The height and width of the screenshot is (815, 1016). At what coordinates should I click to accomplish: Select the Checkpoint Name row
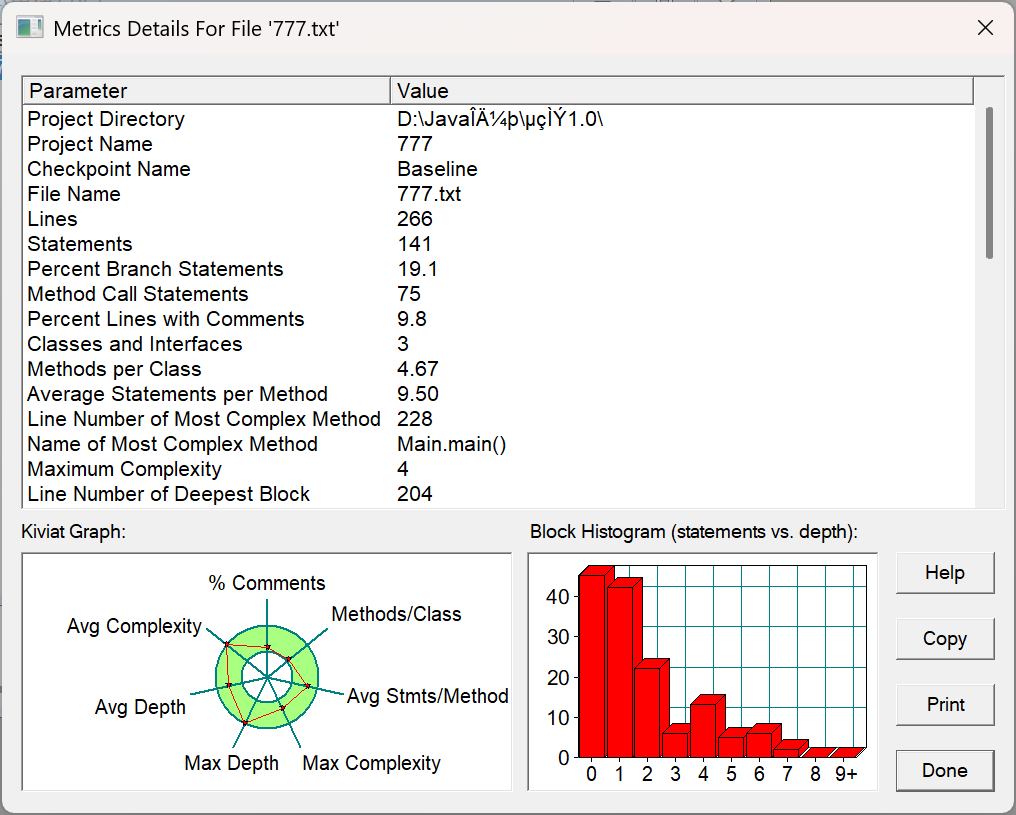pos(499,169)
